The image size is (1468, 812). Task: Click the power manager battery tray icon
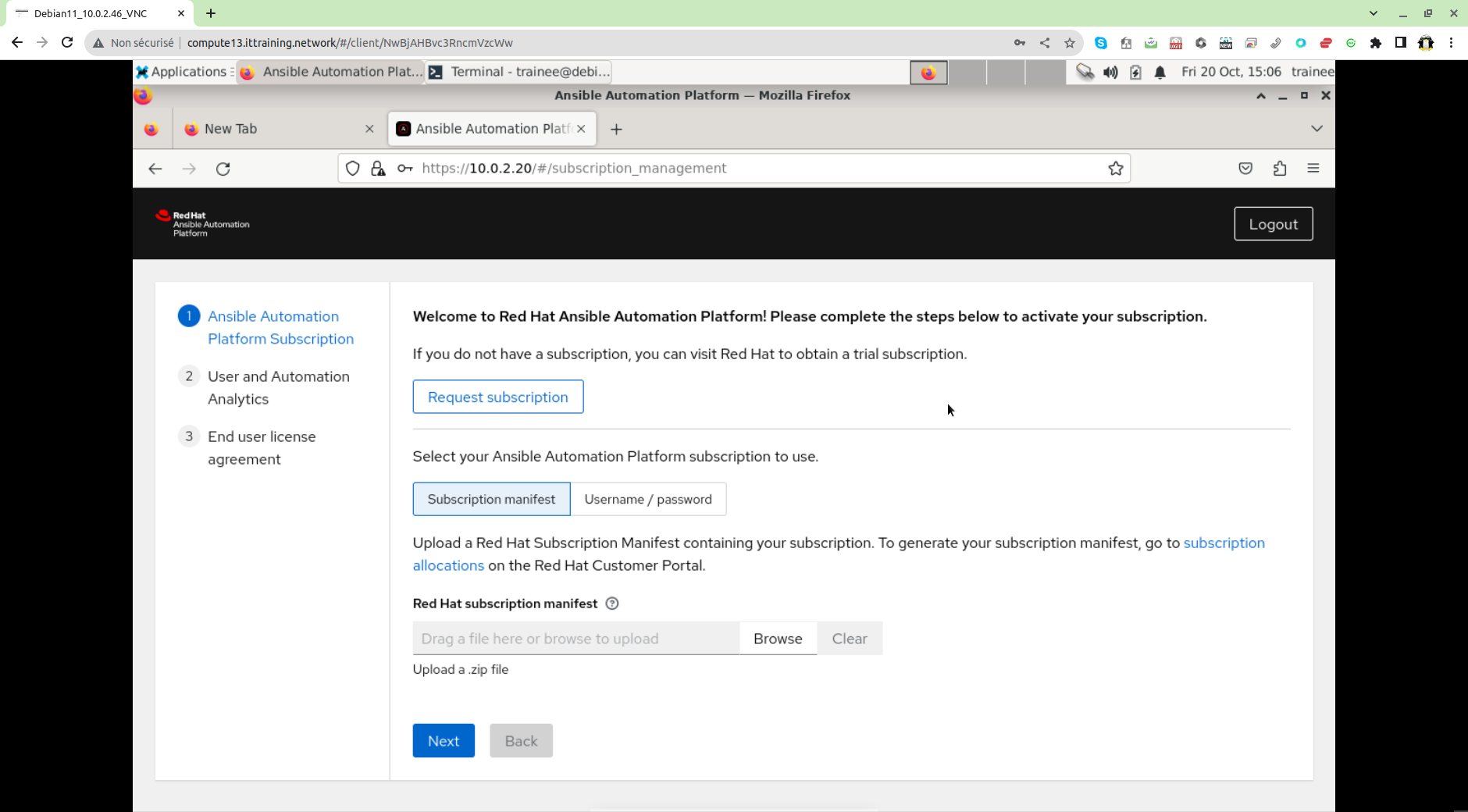(x=1135, y=72)
